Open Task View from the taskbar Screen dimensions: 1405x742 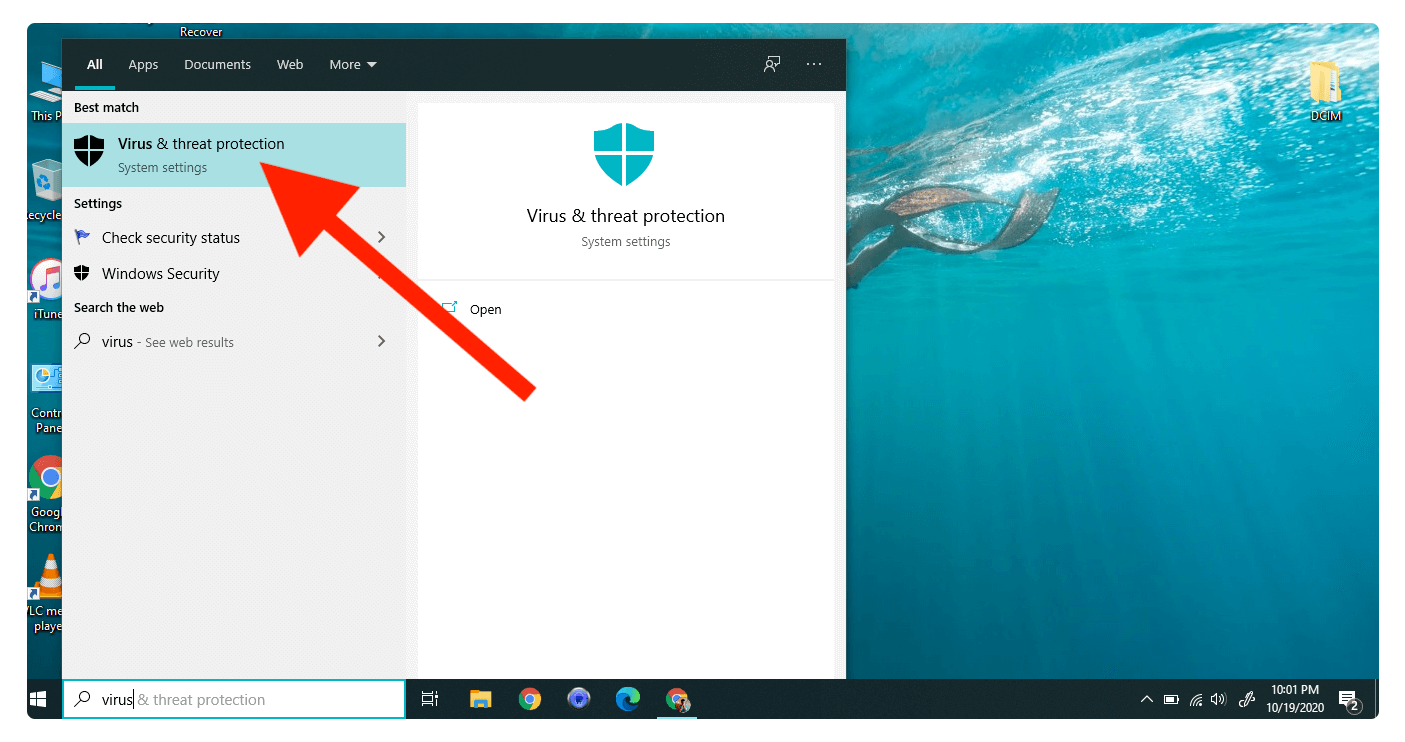pyautogui.click(x=430, y=699)
